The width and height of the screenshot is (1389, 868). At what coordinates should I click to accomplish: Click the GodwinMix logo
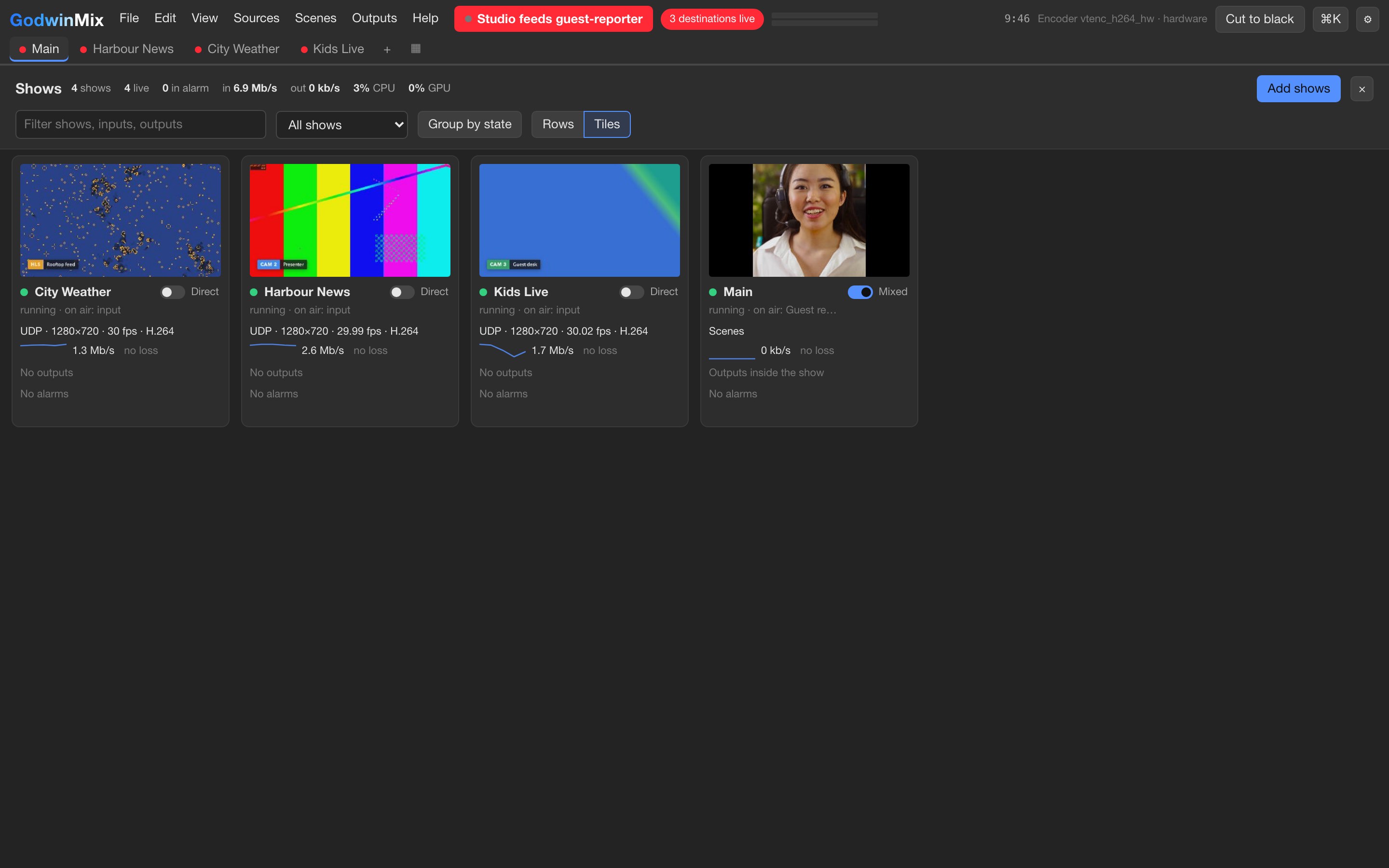(x=56, y=19)
